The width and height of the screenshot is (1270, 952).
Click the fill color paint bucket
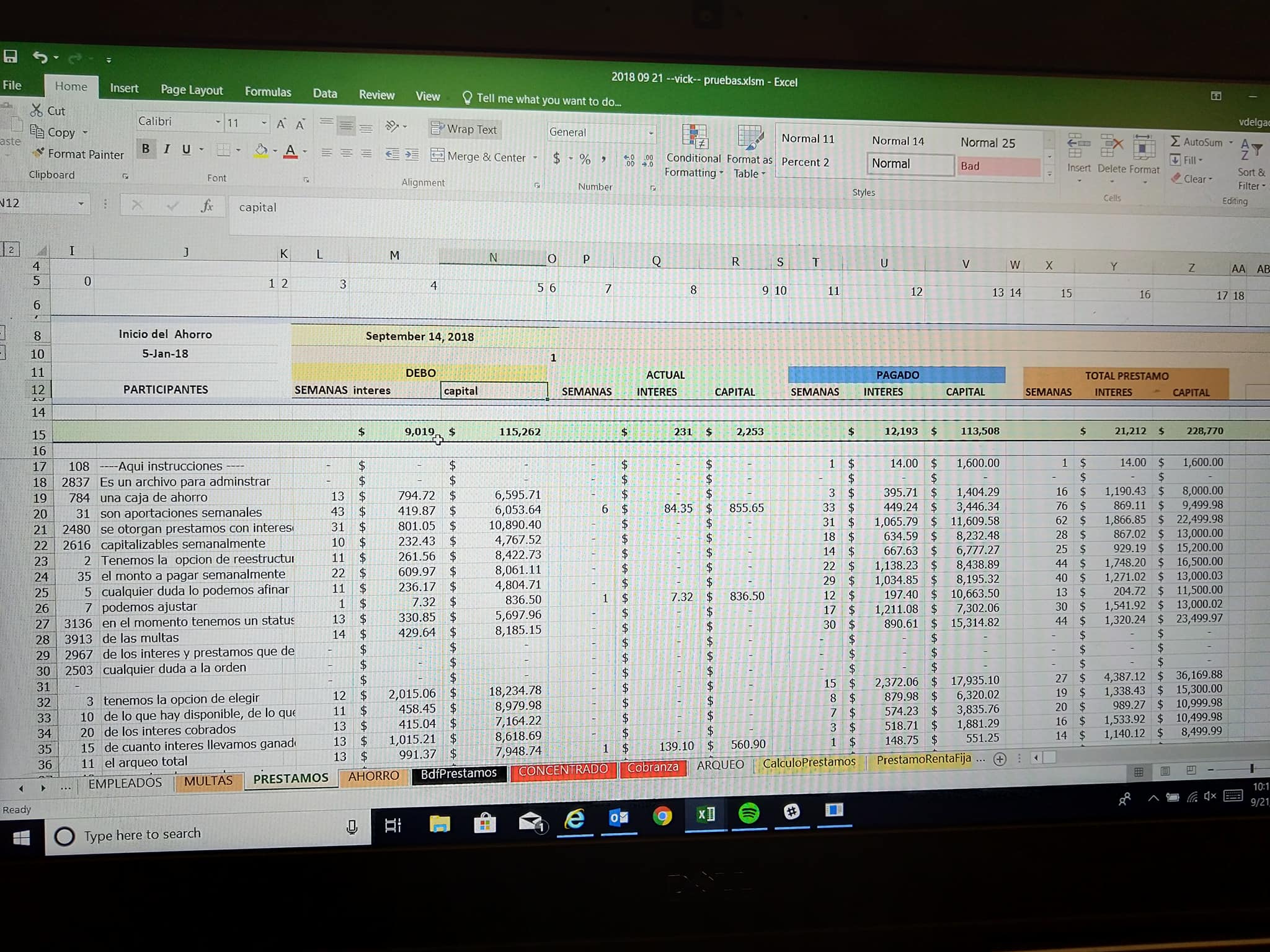[x=262, y=150]
